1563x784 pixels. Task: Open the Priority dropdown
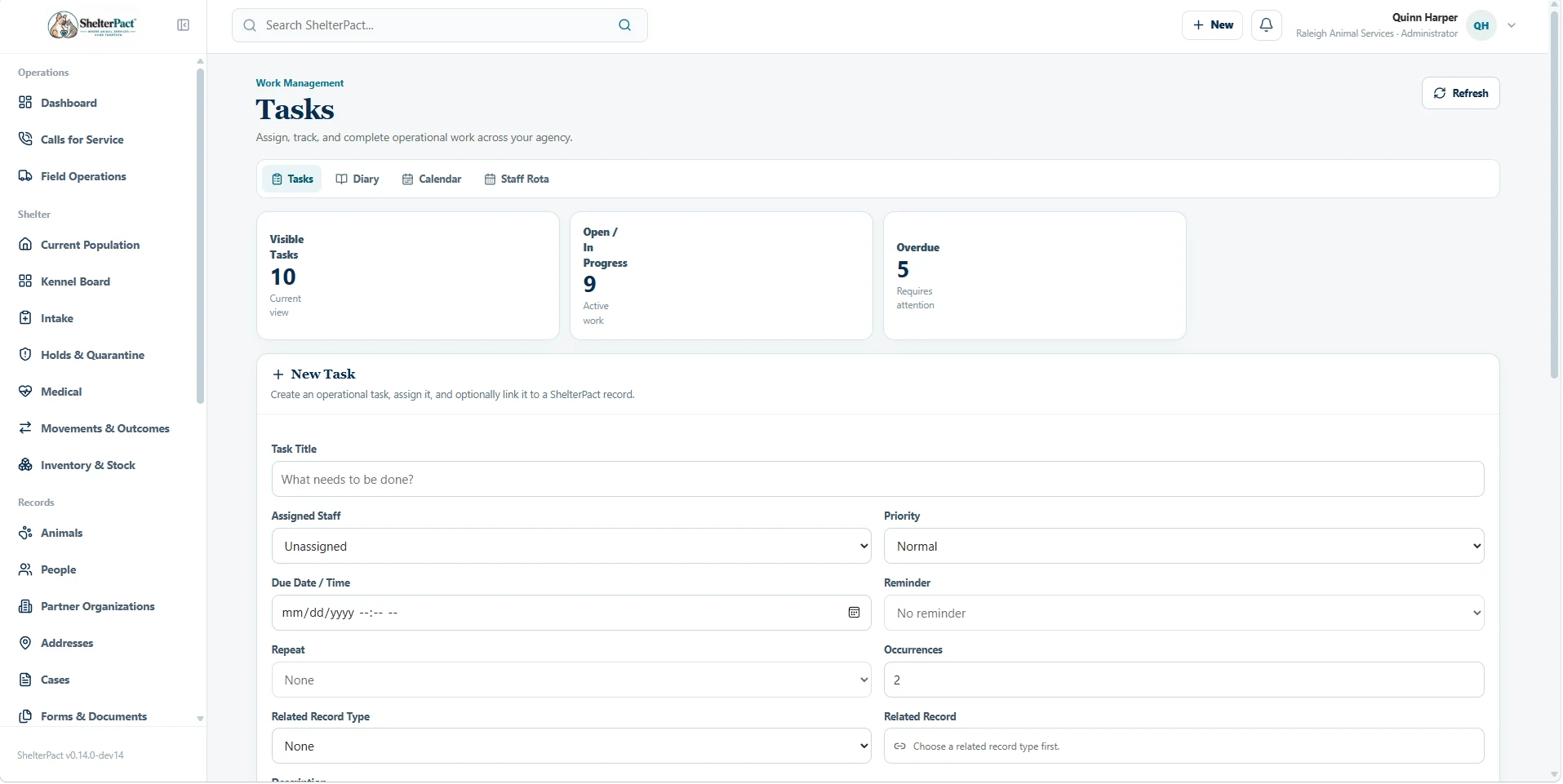coord(1183,546)
